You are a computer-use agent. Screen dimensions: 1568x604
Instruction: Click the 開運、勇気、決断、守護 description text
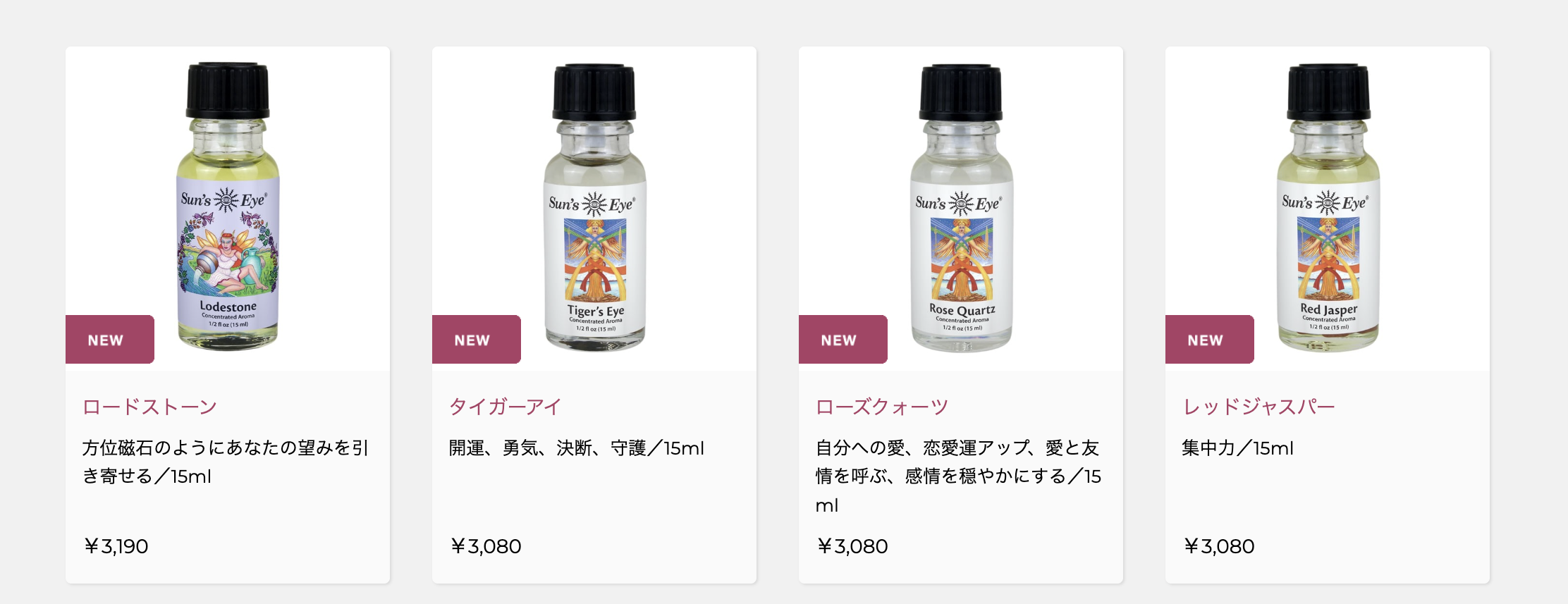click(577, 448)
